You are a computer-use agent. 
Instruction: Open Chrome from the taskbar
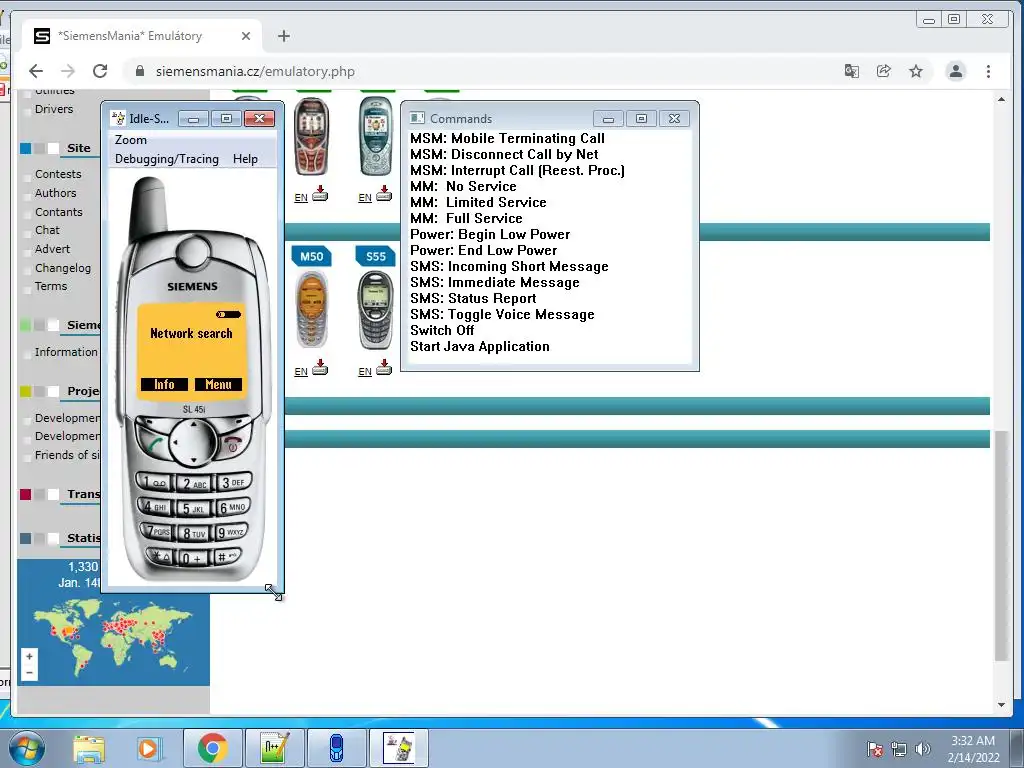[x=212, y=748]
